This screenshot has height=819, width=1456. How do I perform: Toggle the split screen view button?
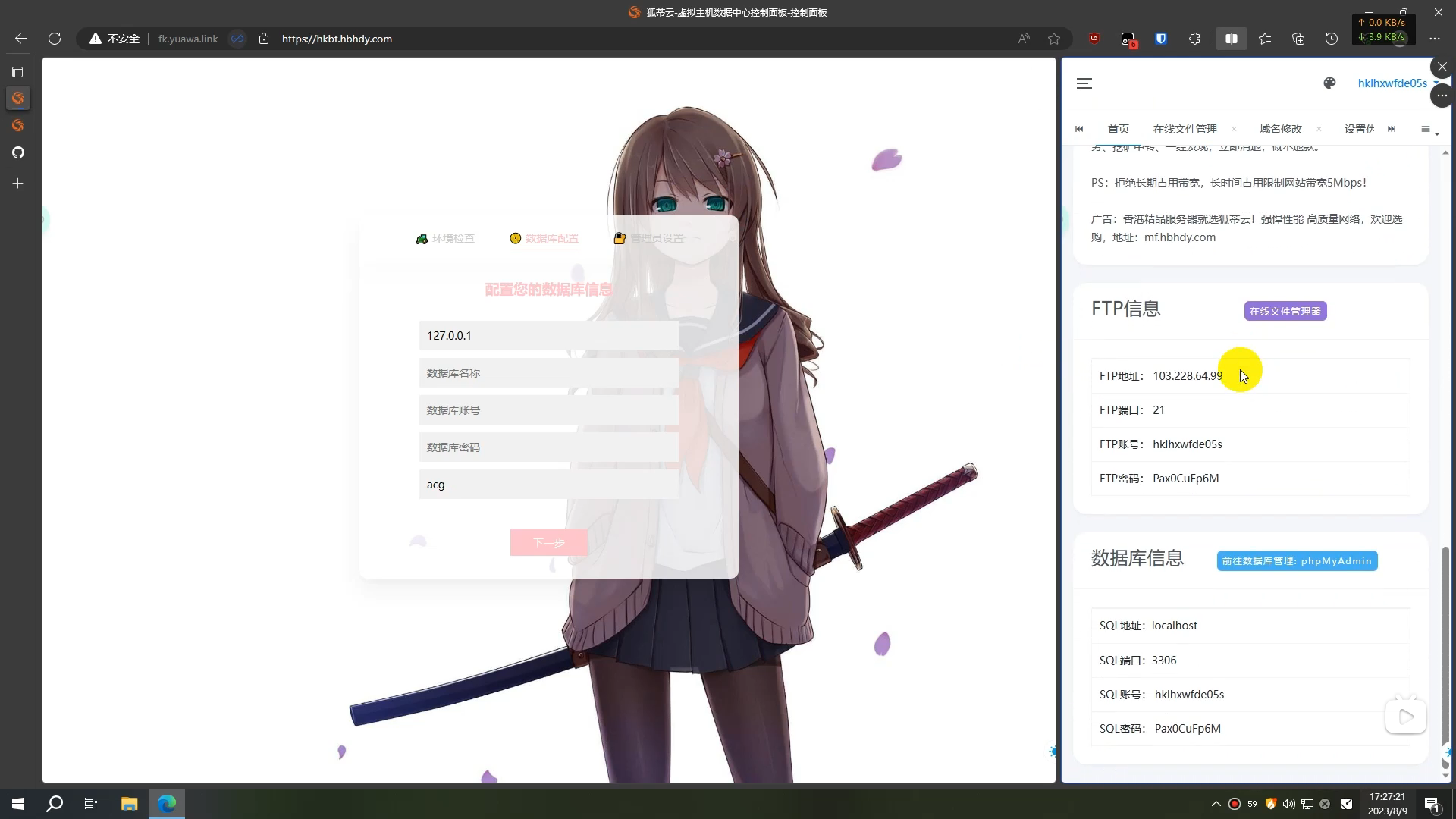coord(1231,39)
